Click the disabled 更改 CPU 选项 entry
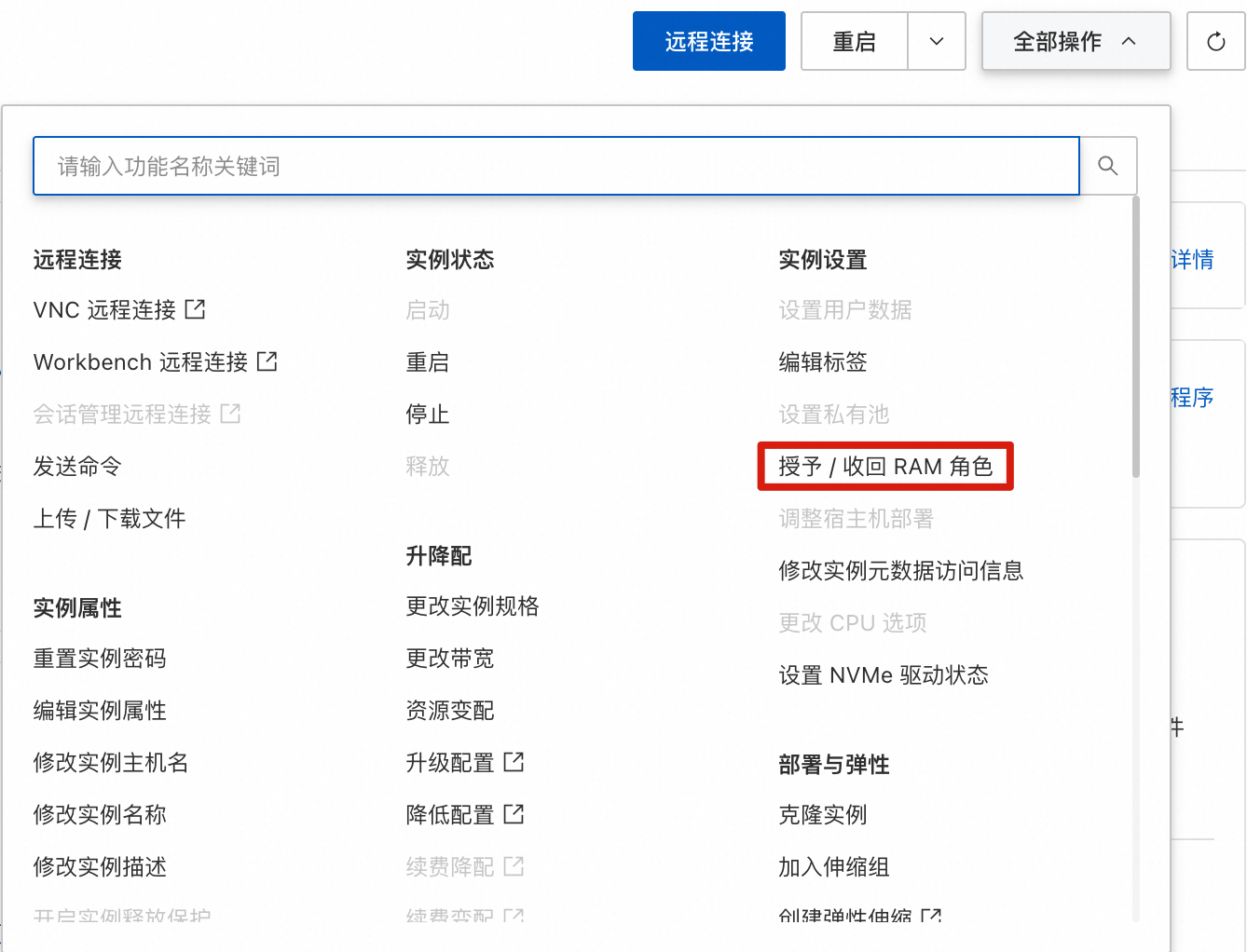 point(853,622)
